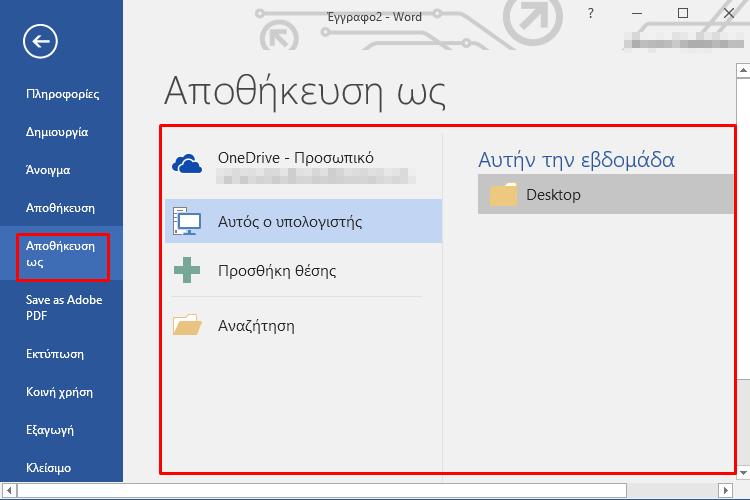Maximize the Word window
This screenshot has height=500, width=750.
pyautogui.click(x=683, y=13)
